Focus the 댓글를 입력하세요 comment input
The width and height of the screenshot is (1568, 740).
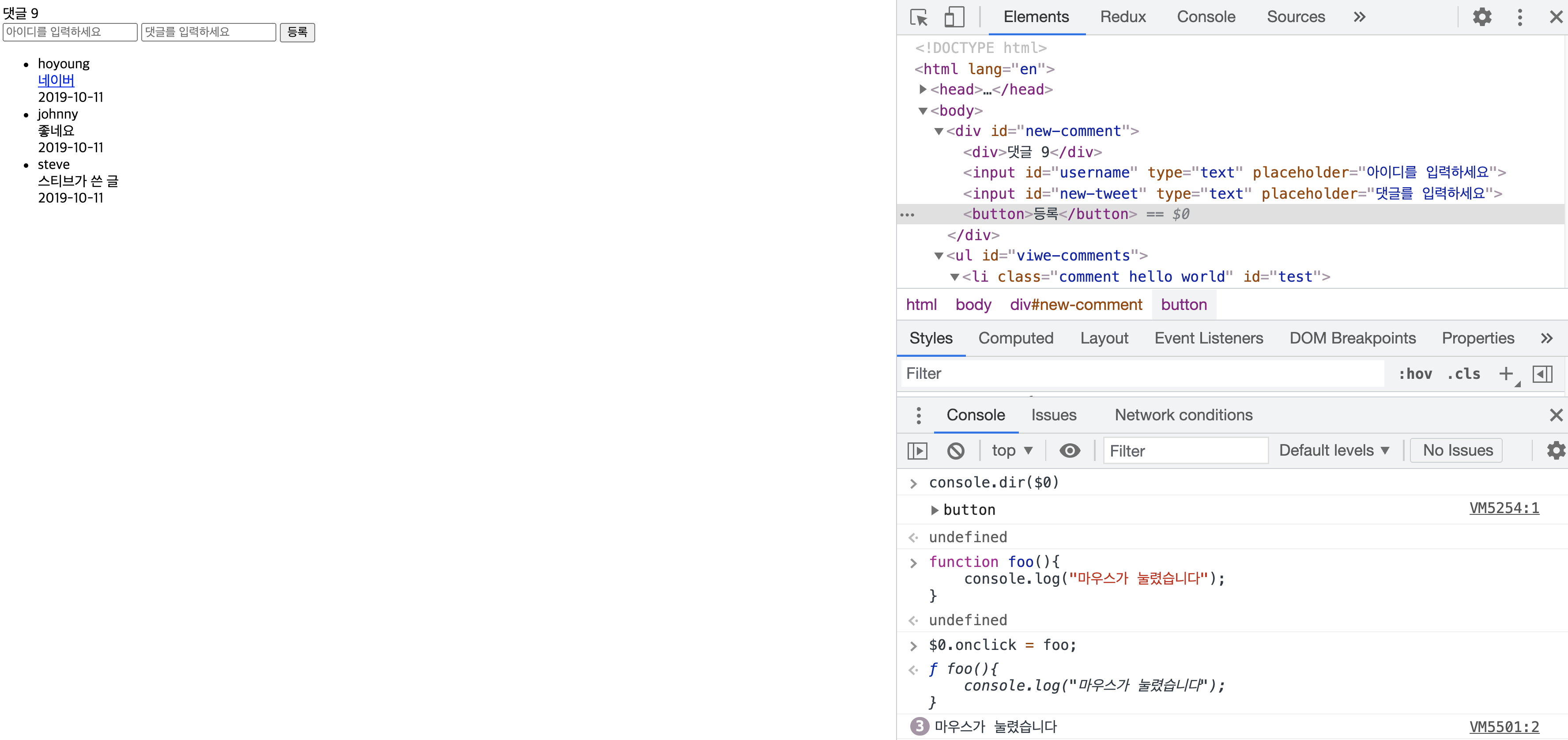[x=208, y=32]
